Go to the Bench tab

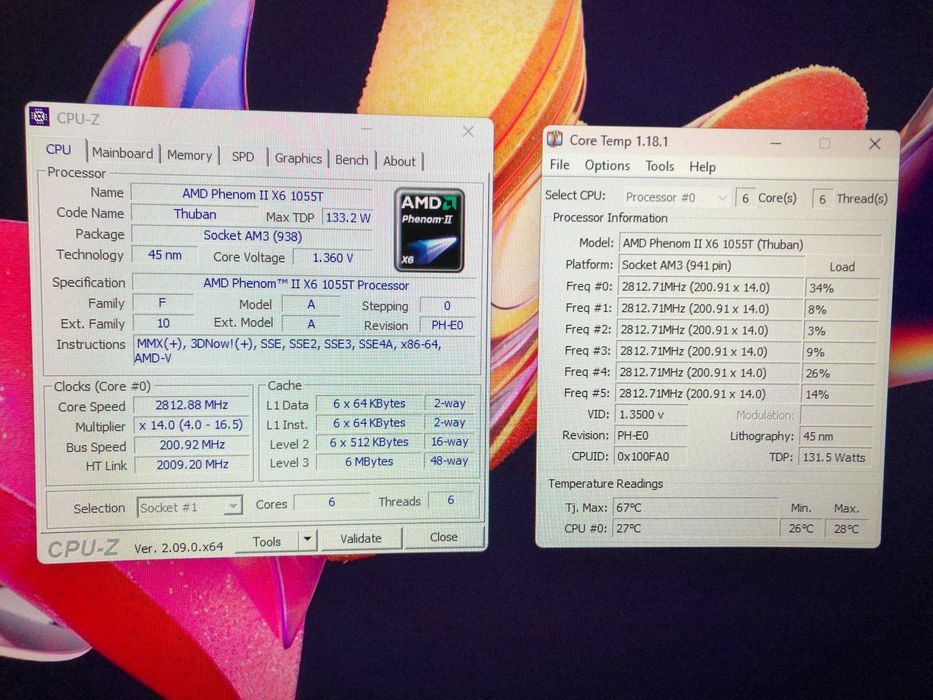pos(352,160)
